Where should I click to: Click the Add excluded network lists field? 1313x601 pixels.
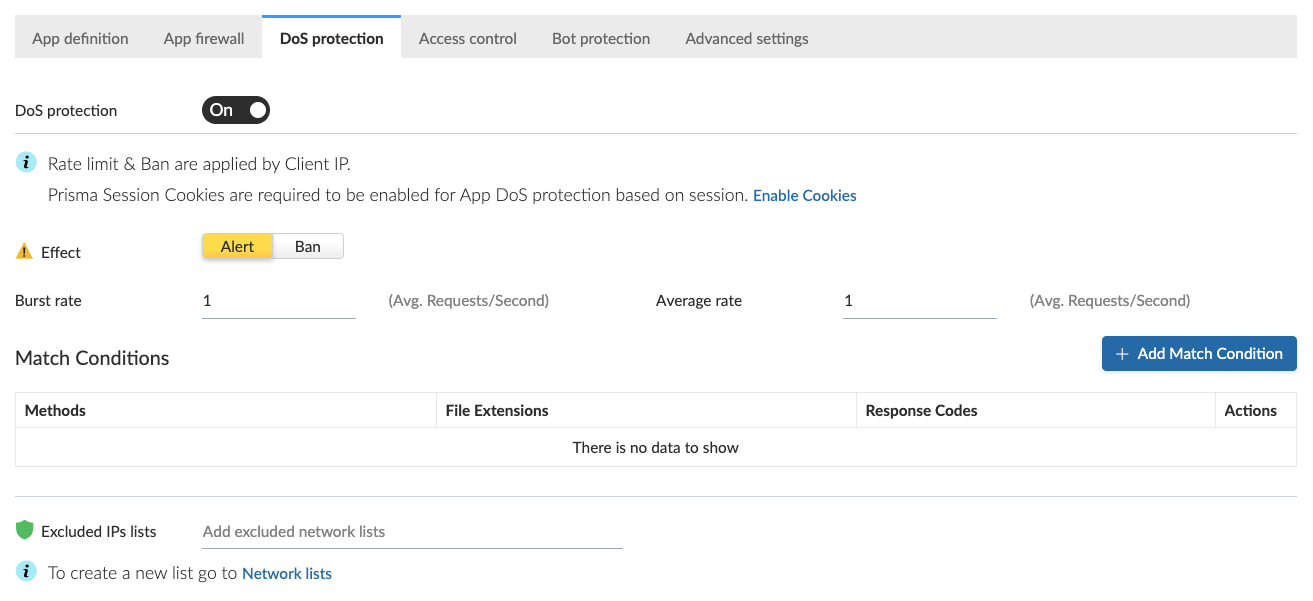tap(412, 532)
